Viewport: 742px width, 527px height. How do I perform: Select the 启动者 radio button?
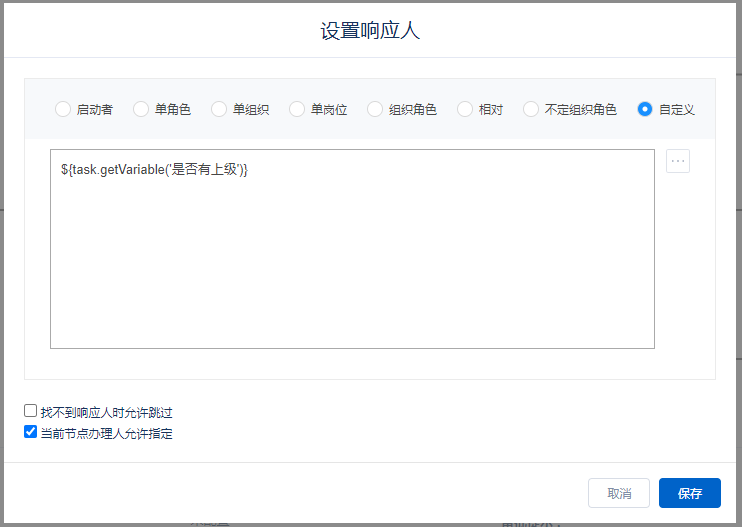[x=63, y=109]
